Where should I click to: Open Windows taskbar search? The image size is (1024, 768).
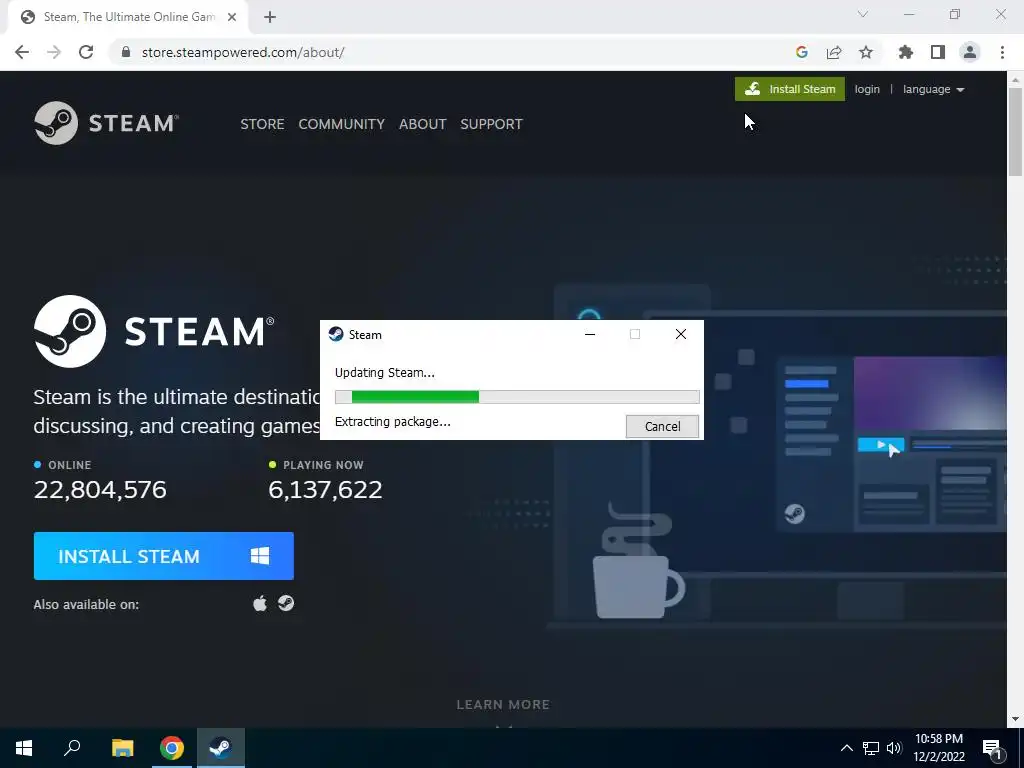pyautogui.click(x=72, y=748)
